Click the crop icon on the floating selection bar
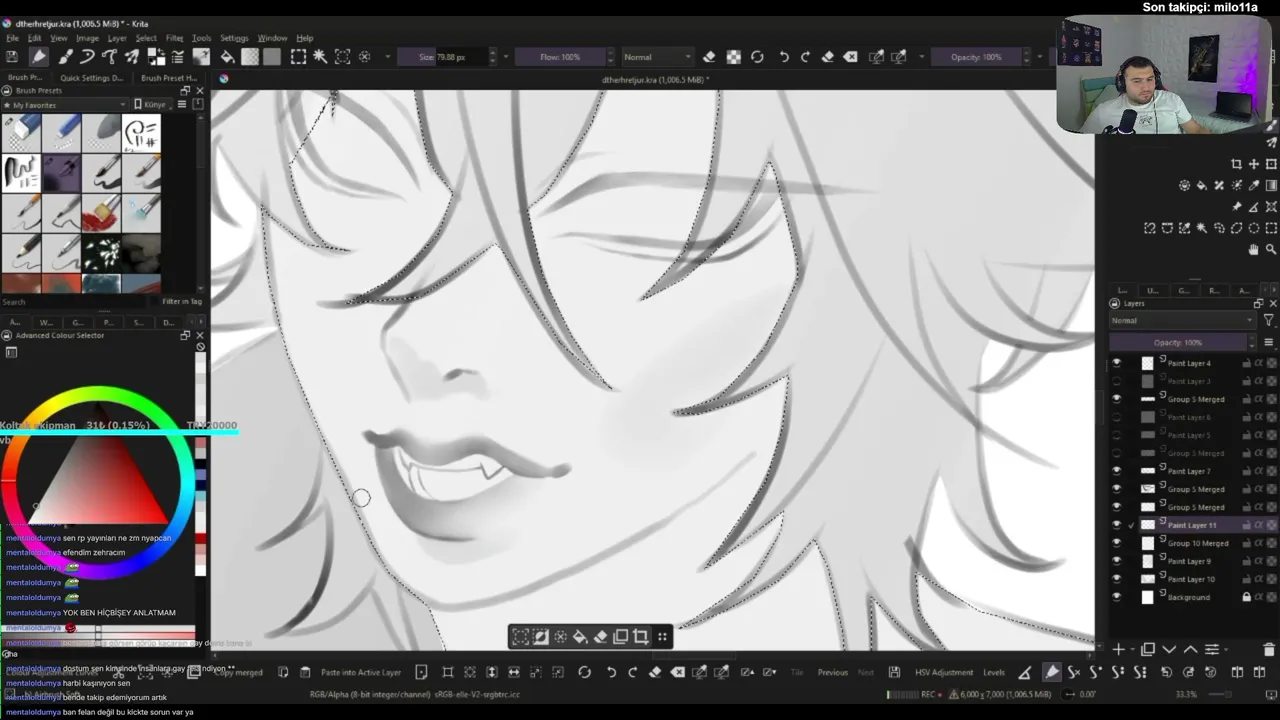This screenshot has width=1280, height=720. pyautogui.click(x=641, y=636)
